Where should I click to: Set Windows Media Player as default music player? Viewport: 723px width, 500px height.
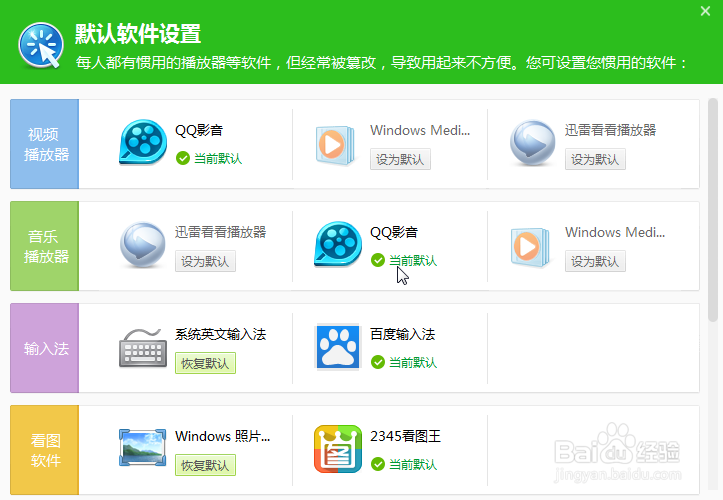(595, 261)
